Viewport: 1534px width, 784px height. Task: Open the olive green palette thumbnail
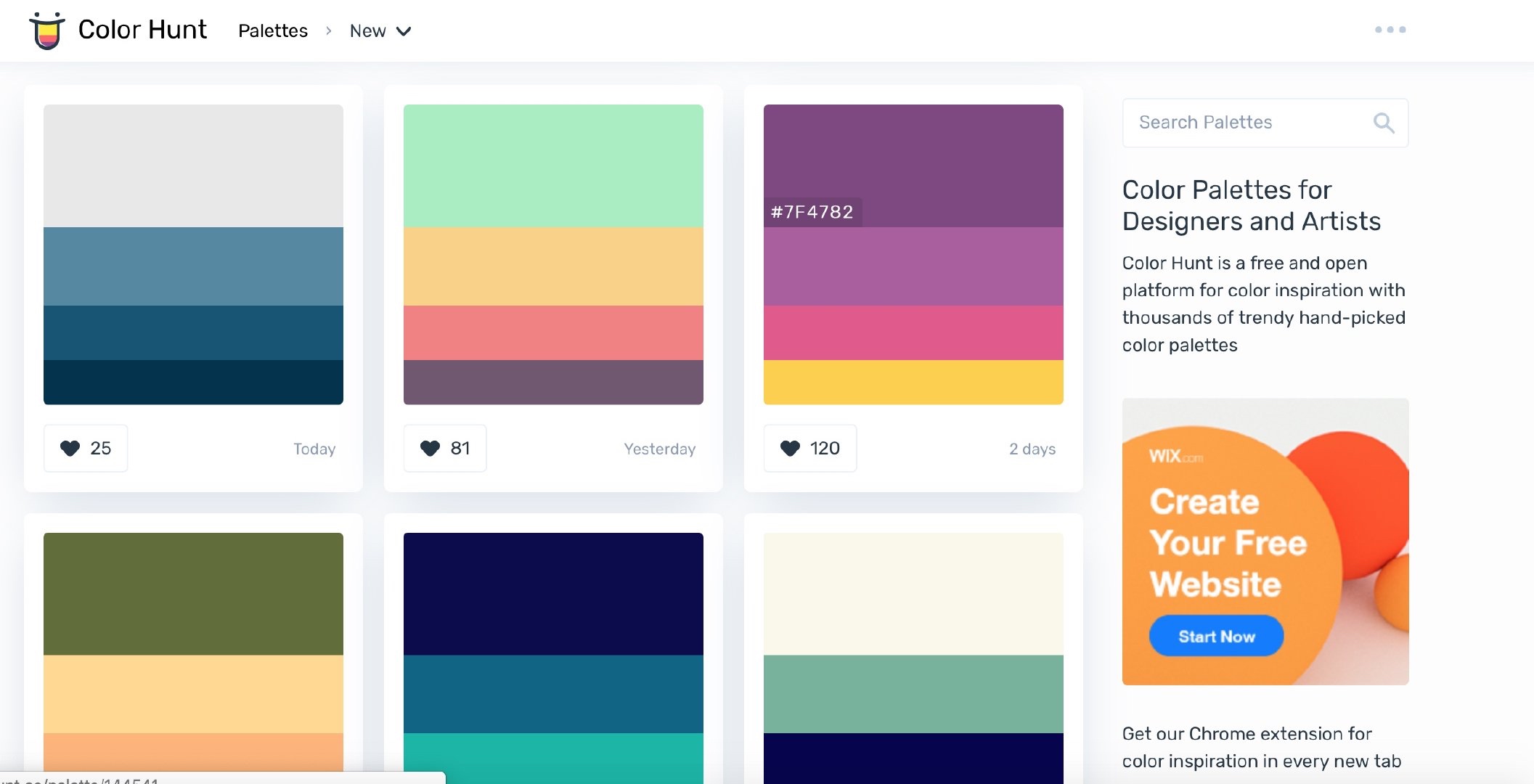(193, 594)
